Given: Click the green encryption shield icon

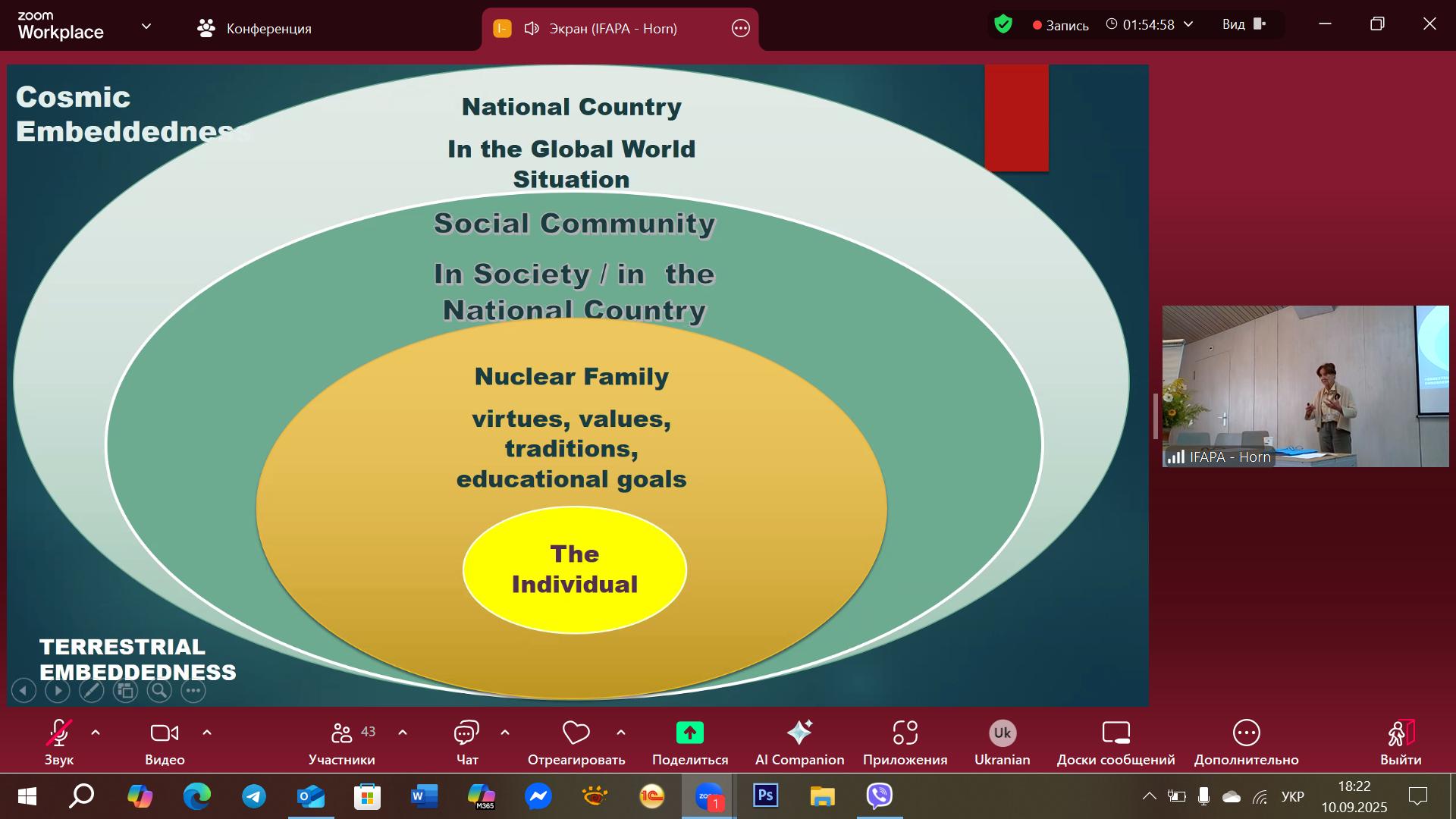Looking at the screenshot, I should click(1003, 24).
